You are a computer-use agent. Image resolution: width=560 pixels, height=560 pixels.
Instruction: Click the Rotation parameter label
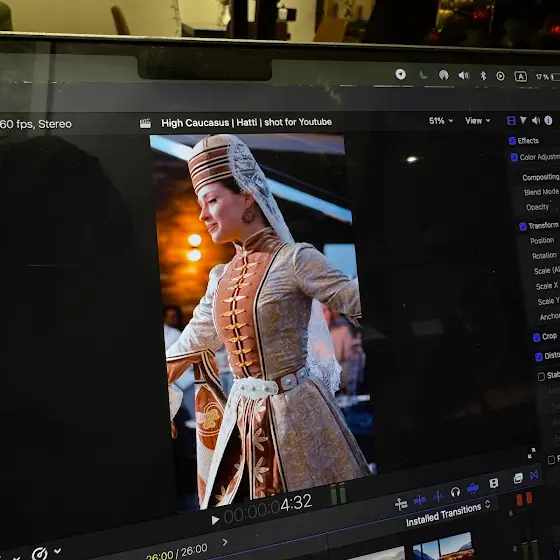[544, 256]
